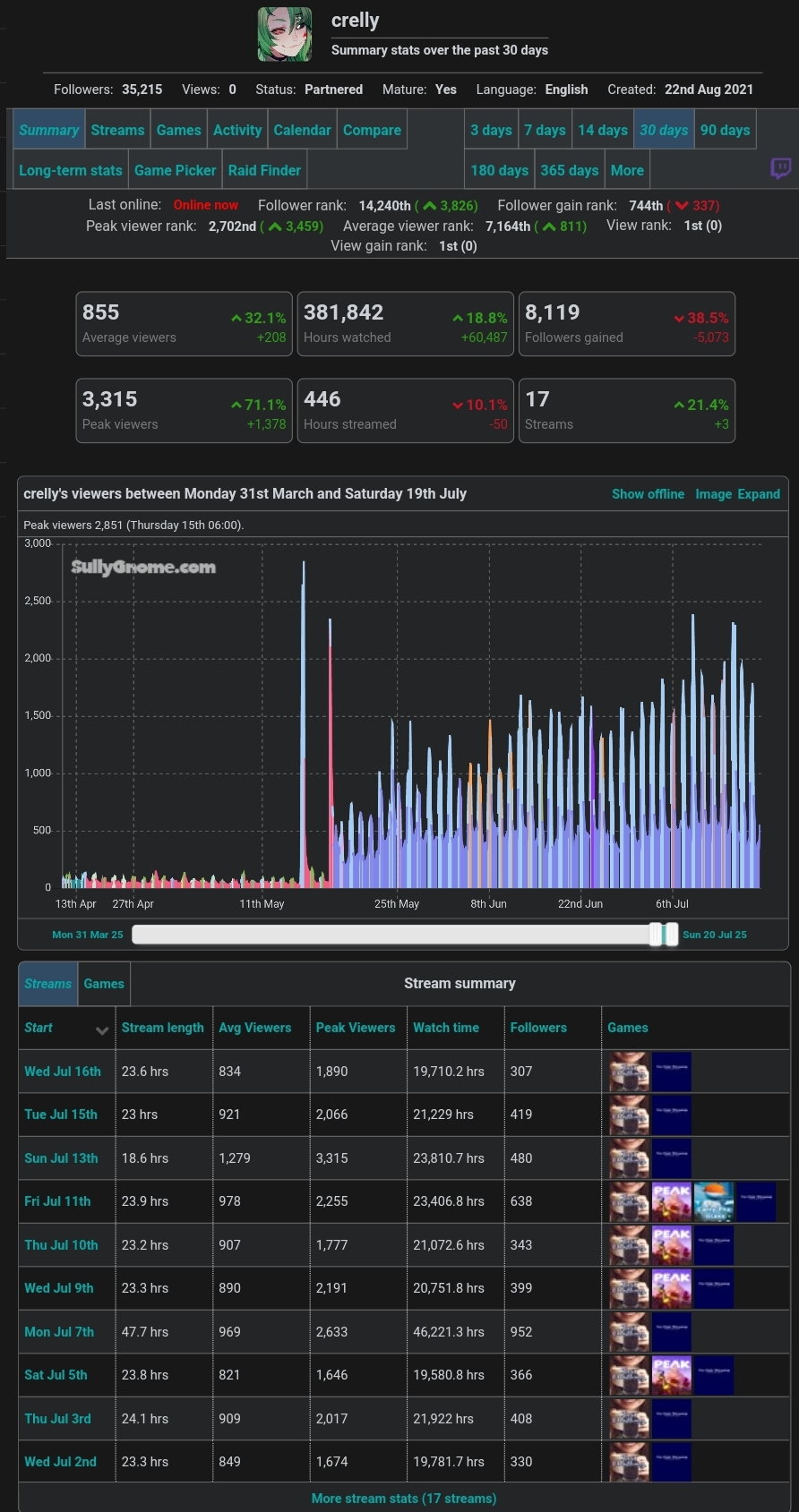Select the 90 days range
Image resolution: width=799 pixels, height=1512 pixels.
tap(726, 130)
